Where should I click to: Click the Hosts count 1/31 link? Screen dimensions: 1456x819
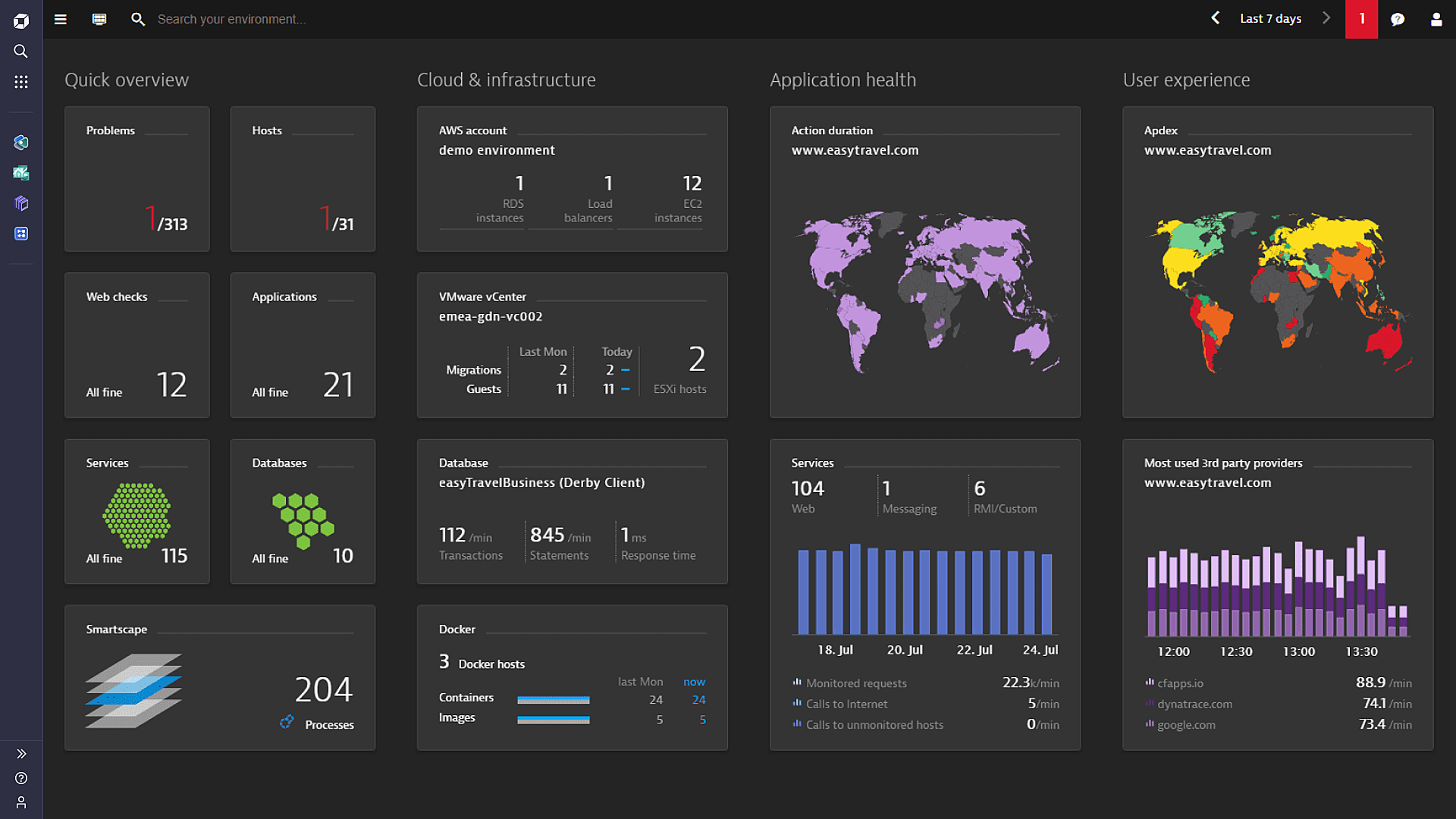click(x=337, y=218)
